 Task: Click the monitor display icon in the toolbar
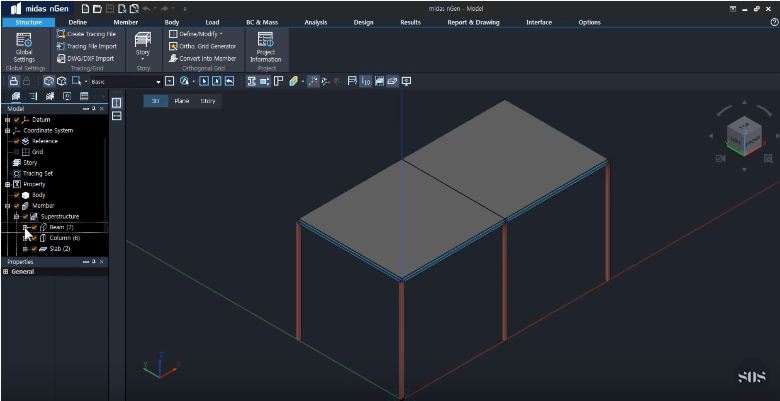pos(406,81)
